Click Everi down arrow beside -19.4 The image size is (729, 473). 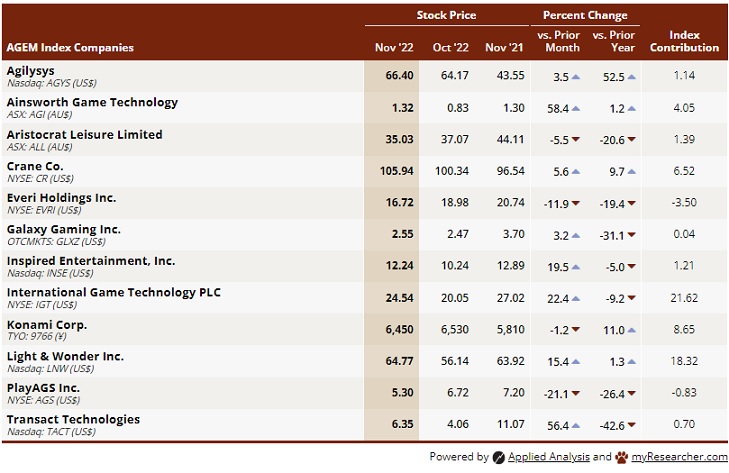[x=631, y=203]
